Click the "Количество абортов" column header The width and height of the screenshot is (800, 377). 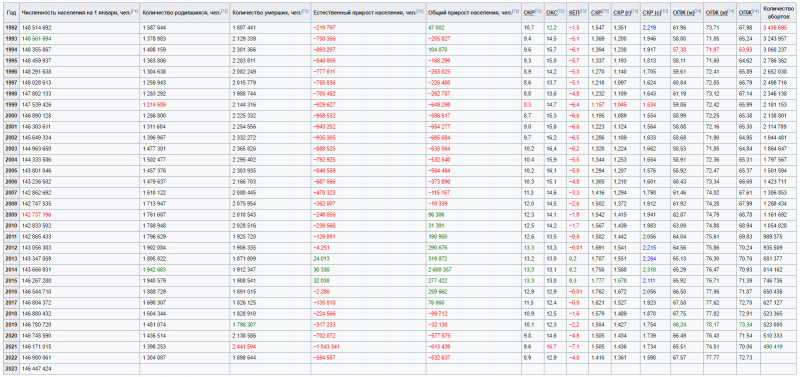pyautogui.click(x=778, y=12)
